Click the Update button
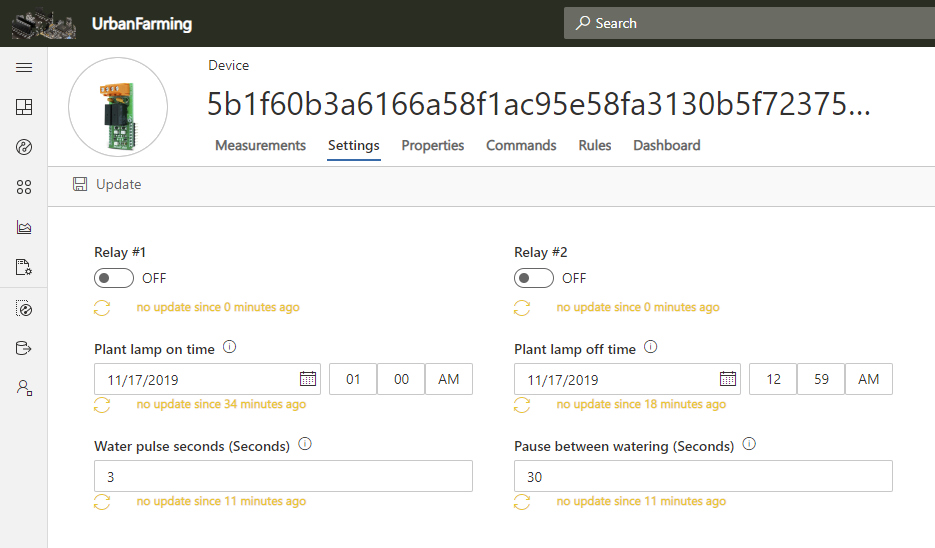 click(107, 184)
